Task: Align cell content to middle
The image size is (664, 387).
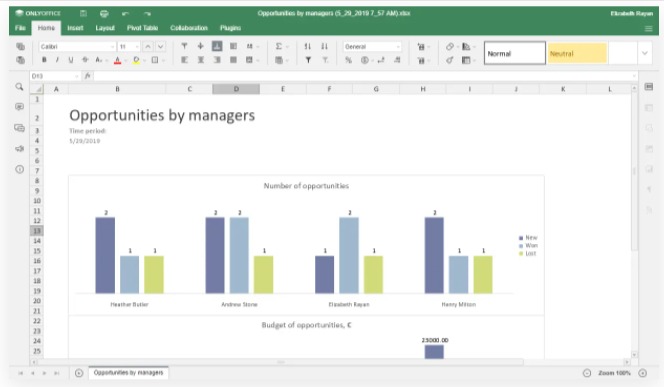Action: pos(201,46)
